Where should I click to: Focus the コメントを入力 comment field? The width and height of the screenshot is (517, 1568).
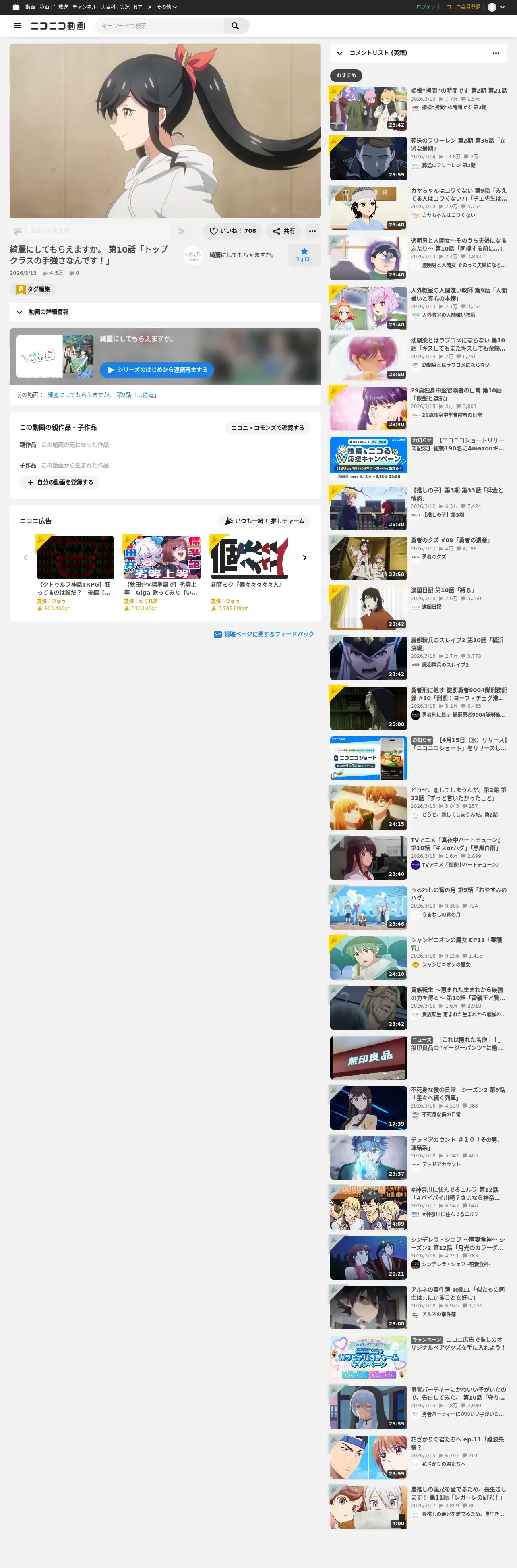point(97,231)
